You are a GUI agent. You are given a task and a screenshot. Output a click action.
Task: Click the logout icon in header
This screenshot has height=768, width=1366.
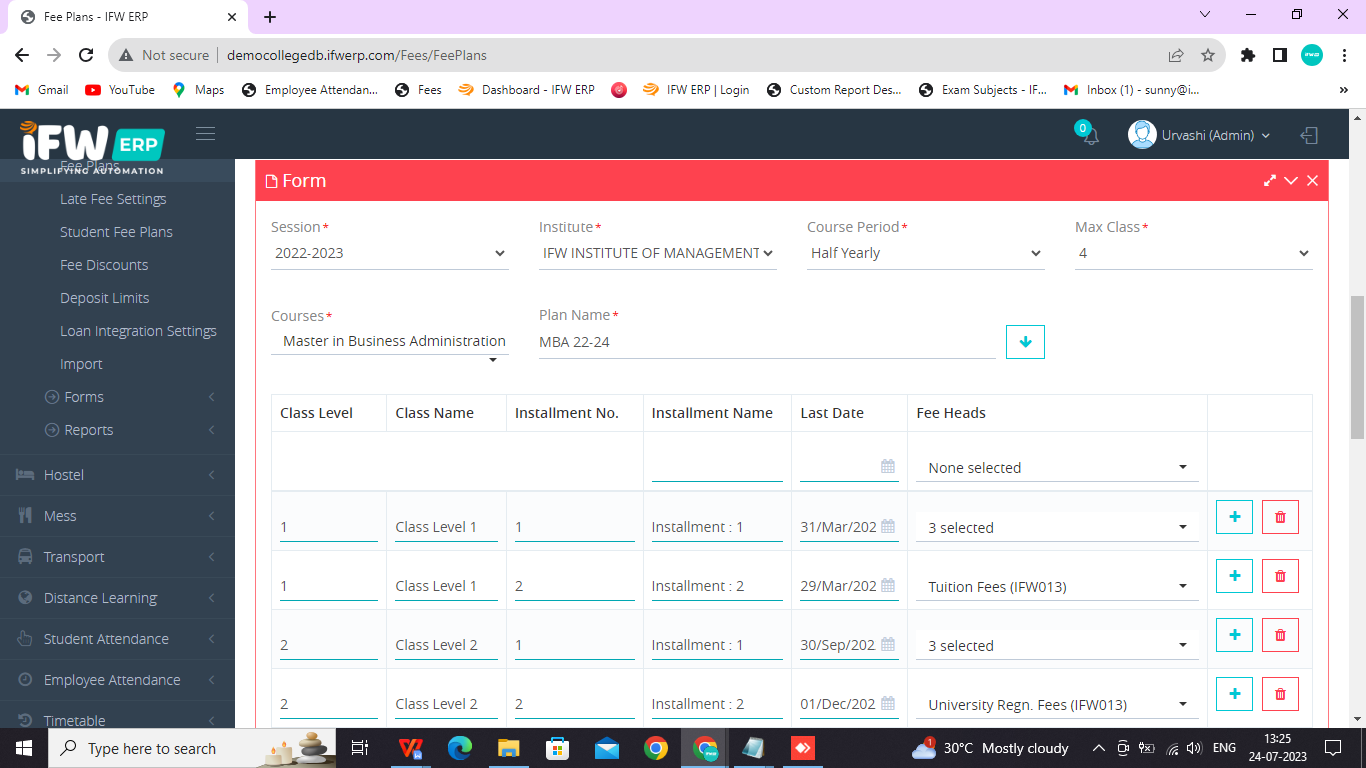(x=1309, y=135)
